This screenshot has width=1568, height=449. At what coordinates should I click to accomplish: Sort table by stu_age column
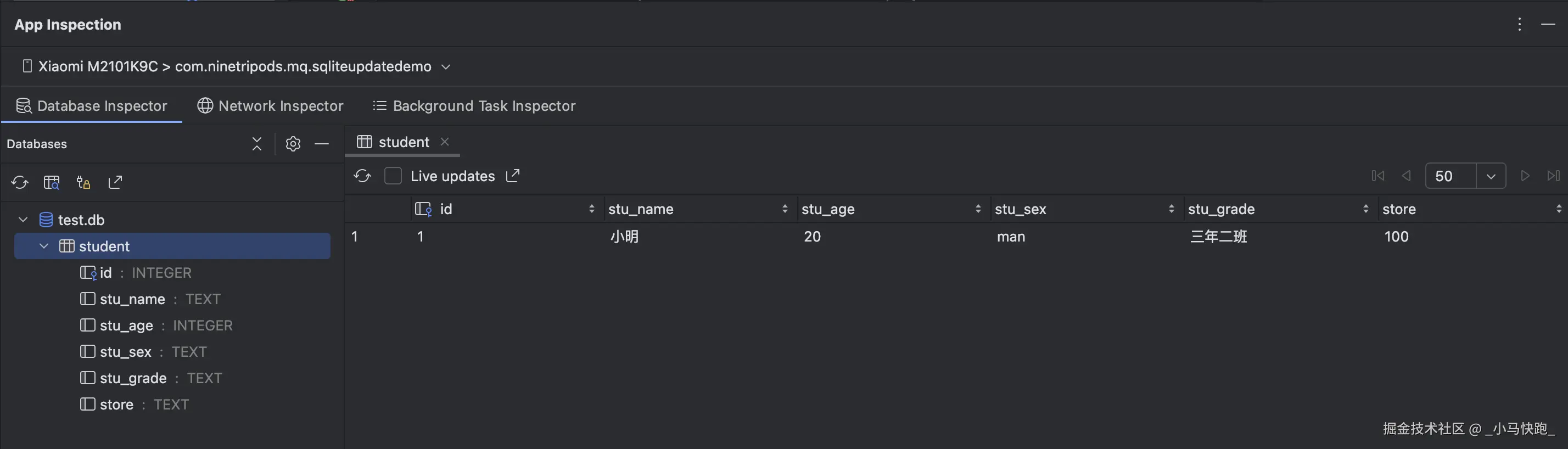click(x=978, y=209)
